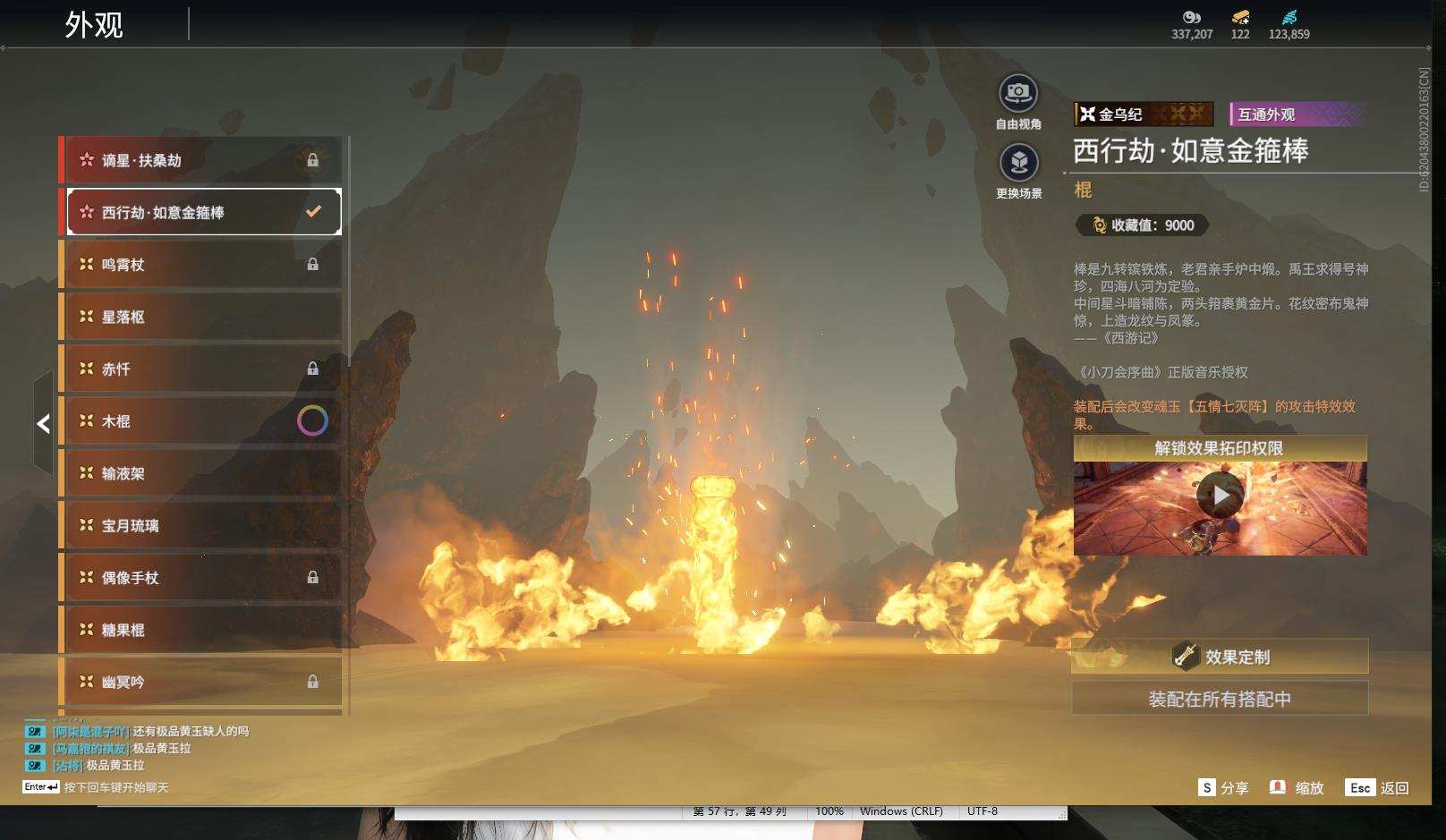
Task: Click UTF-8 encoding in the background editor
Action: click(982, 811)
